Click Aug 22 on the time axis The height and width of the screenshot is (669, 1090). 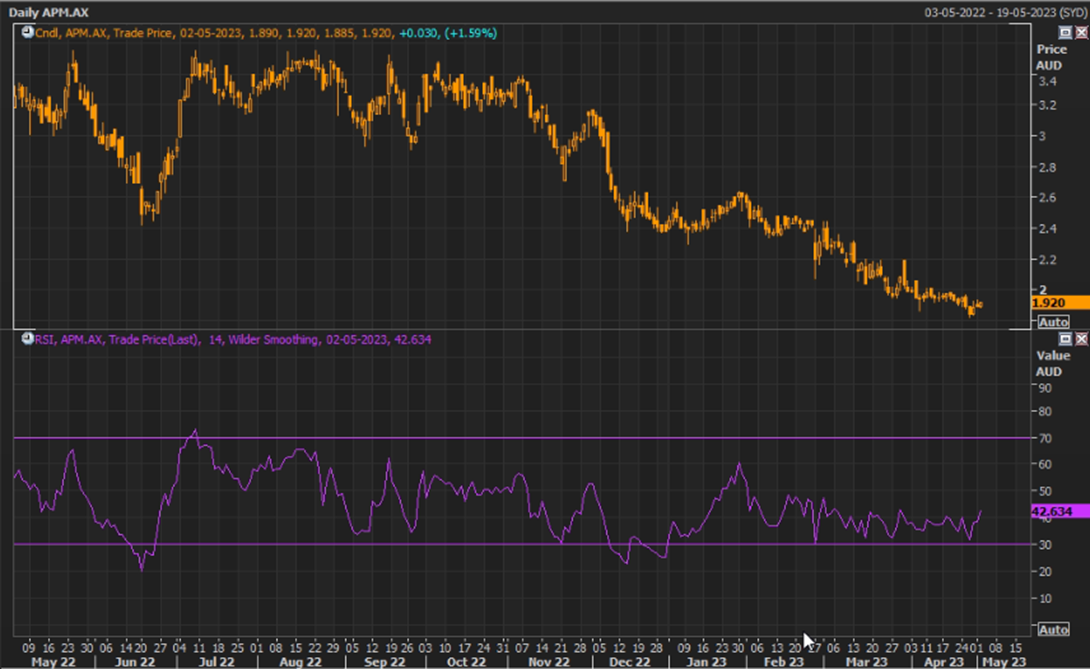pos(301,662)
